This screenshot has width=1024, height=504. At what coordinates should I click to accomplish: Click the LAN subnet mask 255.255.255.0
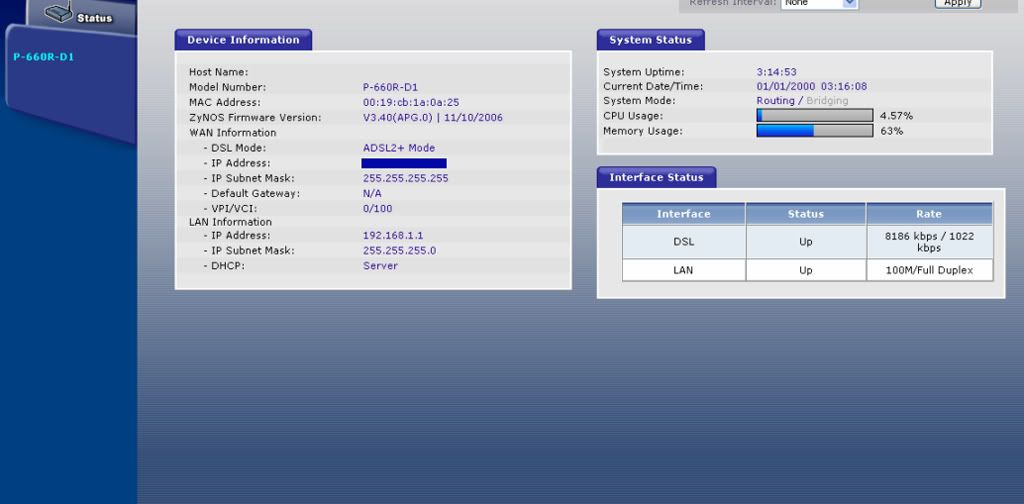tap(400, 251)
